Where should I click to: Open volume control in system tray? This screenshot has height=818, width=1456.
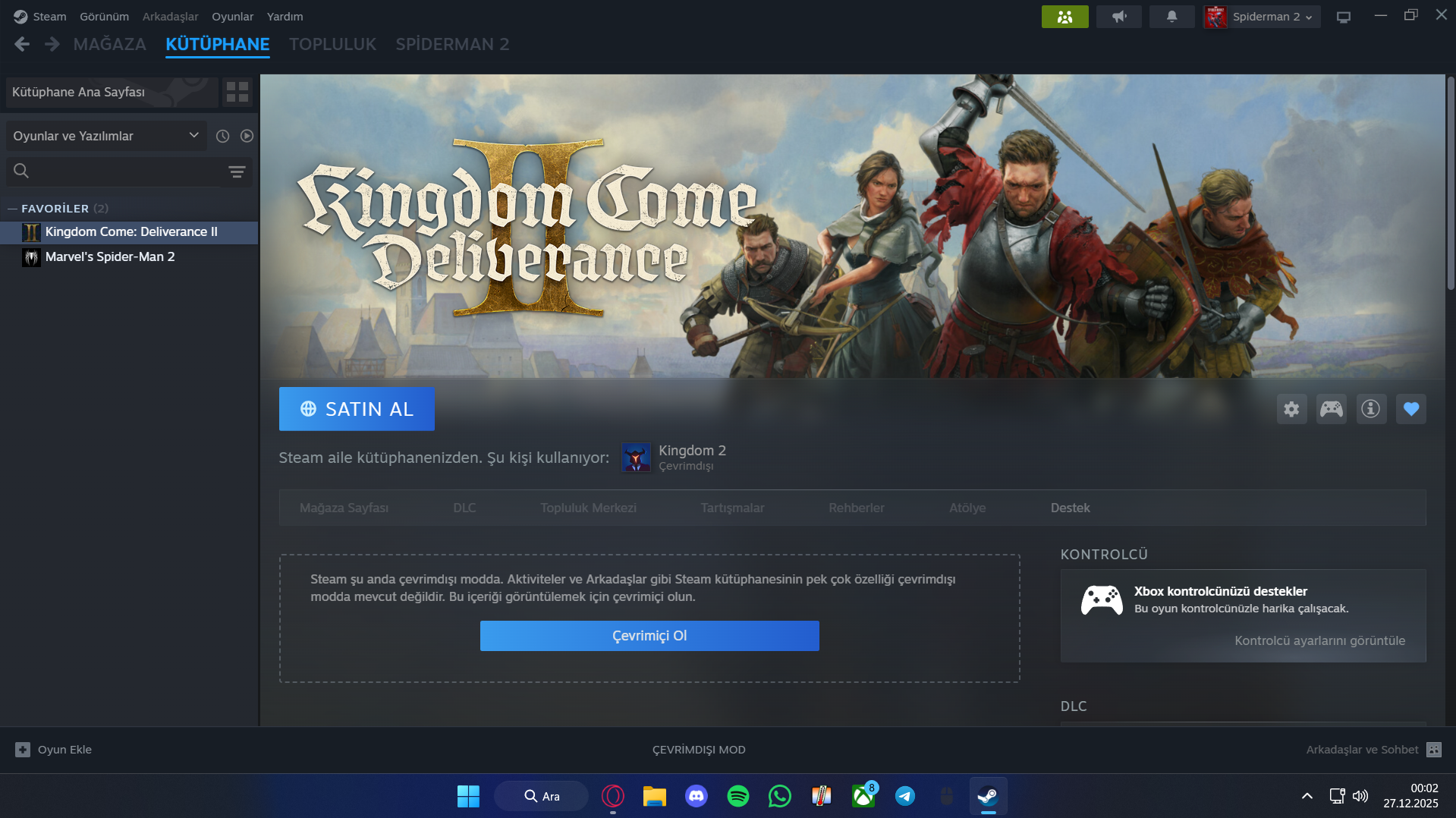[x=1360, y=796]
